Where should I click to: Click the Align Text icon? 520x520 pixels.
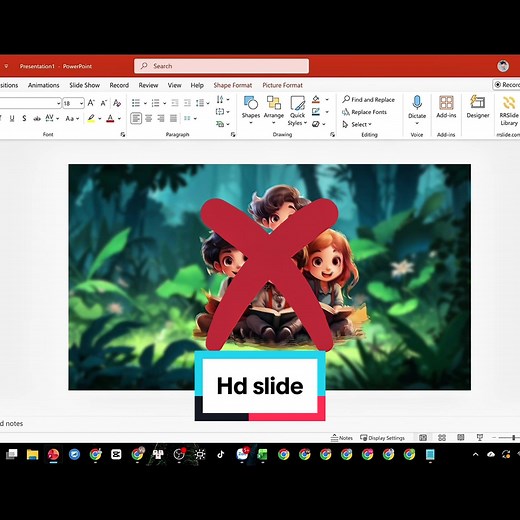(x=220, y=112)
